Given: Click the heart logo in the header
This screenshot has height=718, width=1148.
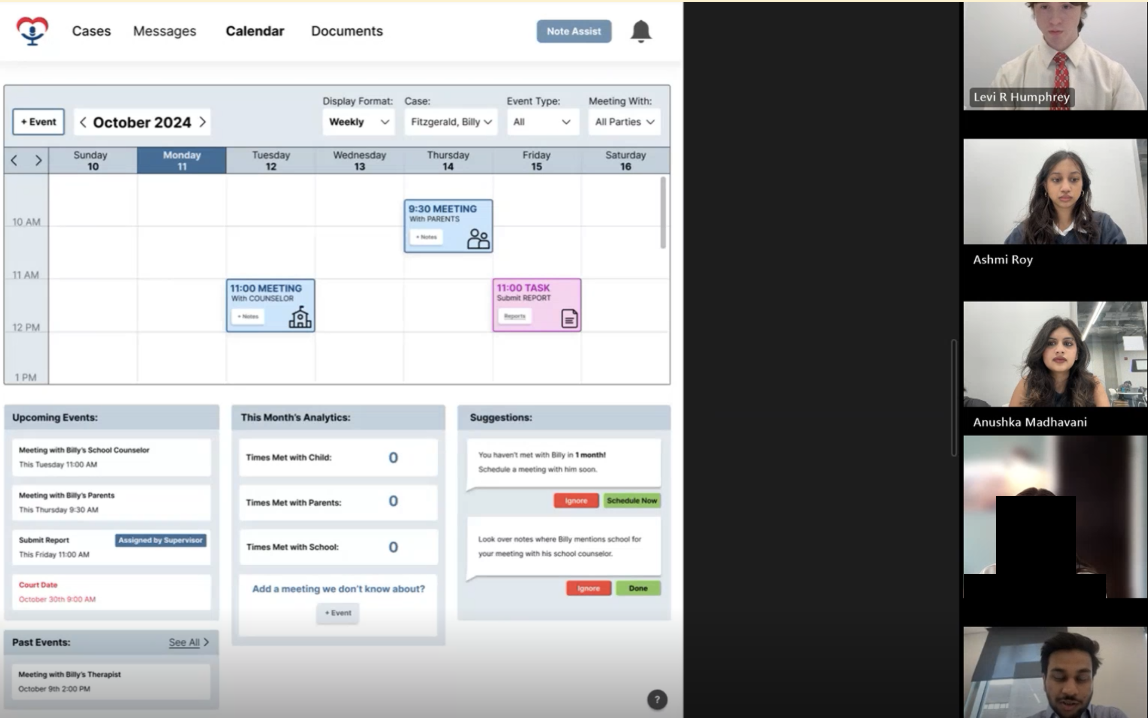Looking at the screenshot, I should click(x=32, y=31).
